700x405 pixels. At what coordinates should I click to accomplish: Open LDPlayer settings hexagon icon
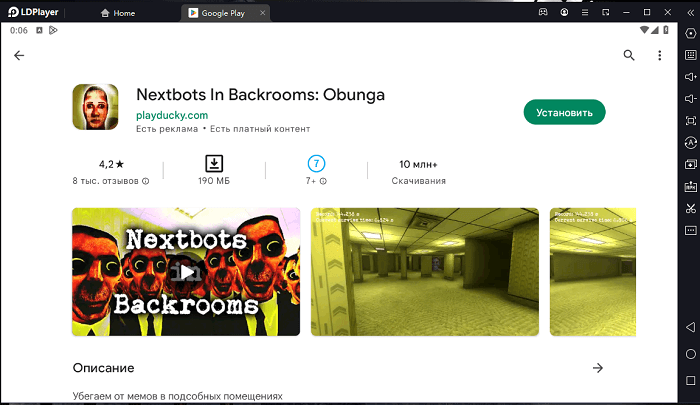pyautogui.click(x=690, y=33)
